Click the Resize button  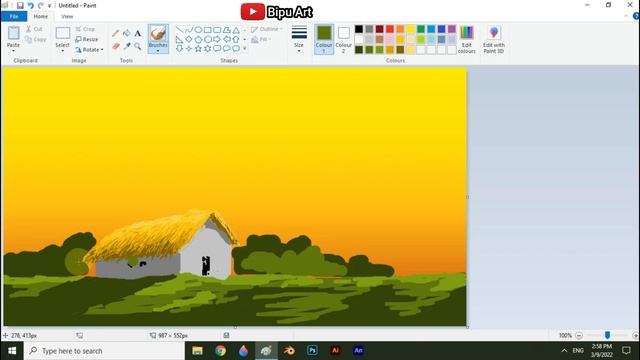[x=87, y=40]
